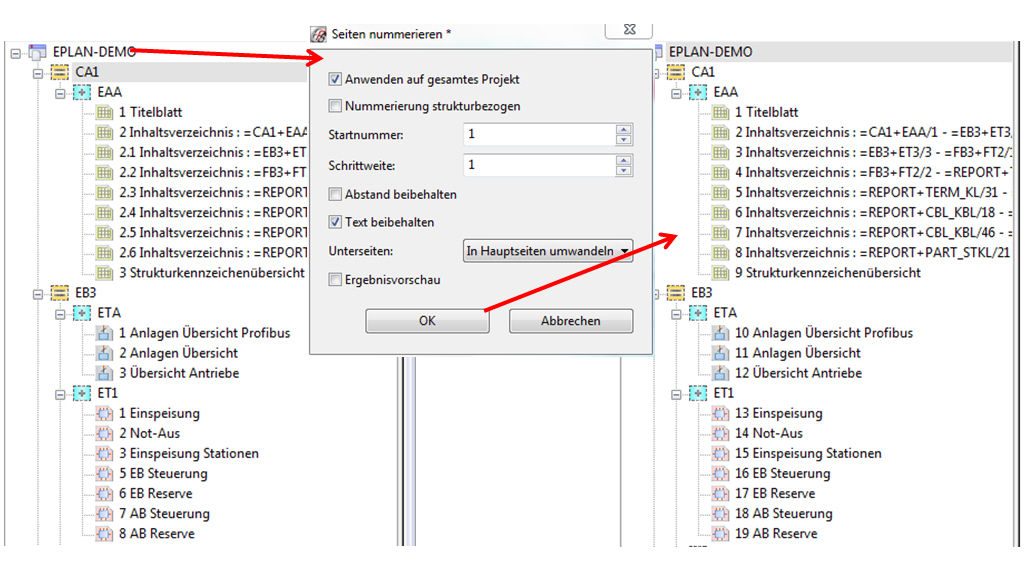Select '8 Inhaltsverzeichnis' in right tree

click(x=873, y=253)
